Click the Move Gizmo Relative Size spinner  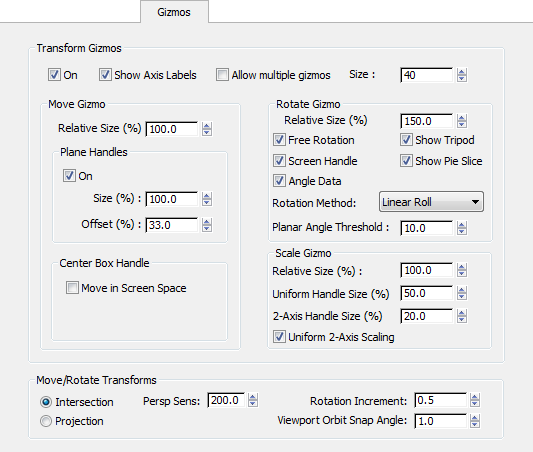(207, 129)
